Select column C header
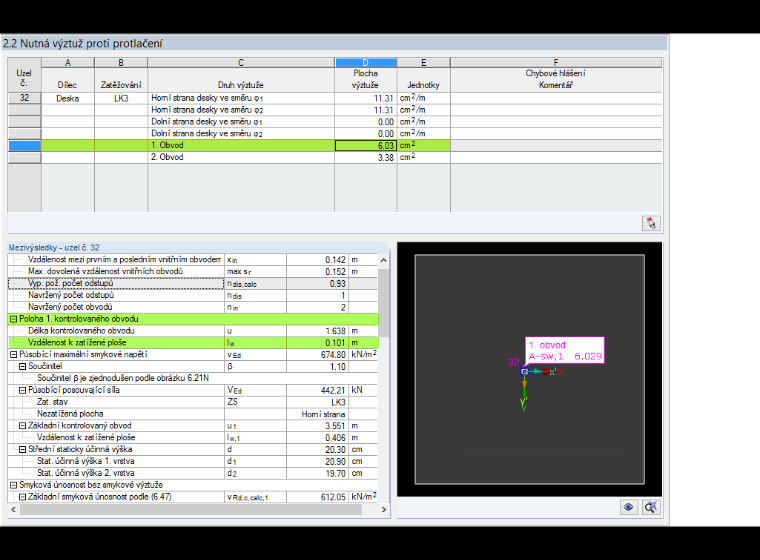The image size is (760, 560). coord(241,63)
